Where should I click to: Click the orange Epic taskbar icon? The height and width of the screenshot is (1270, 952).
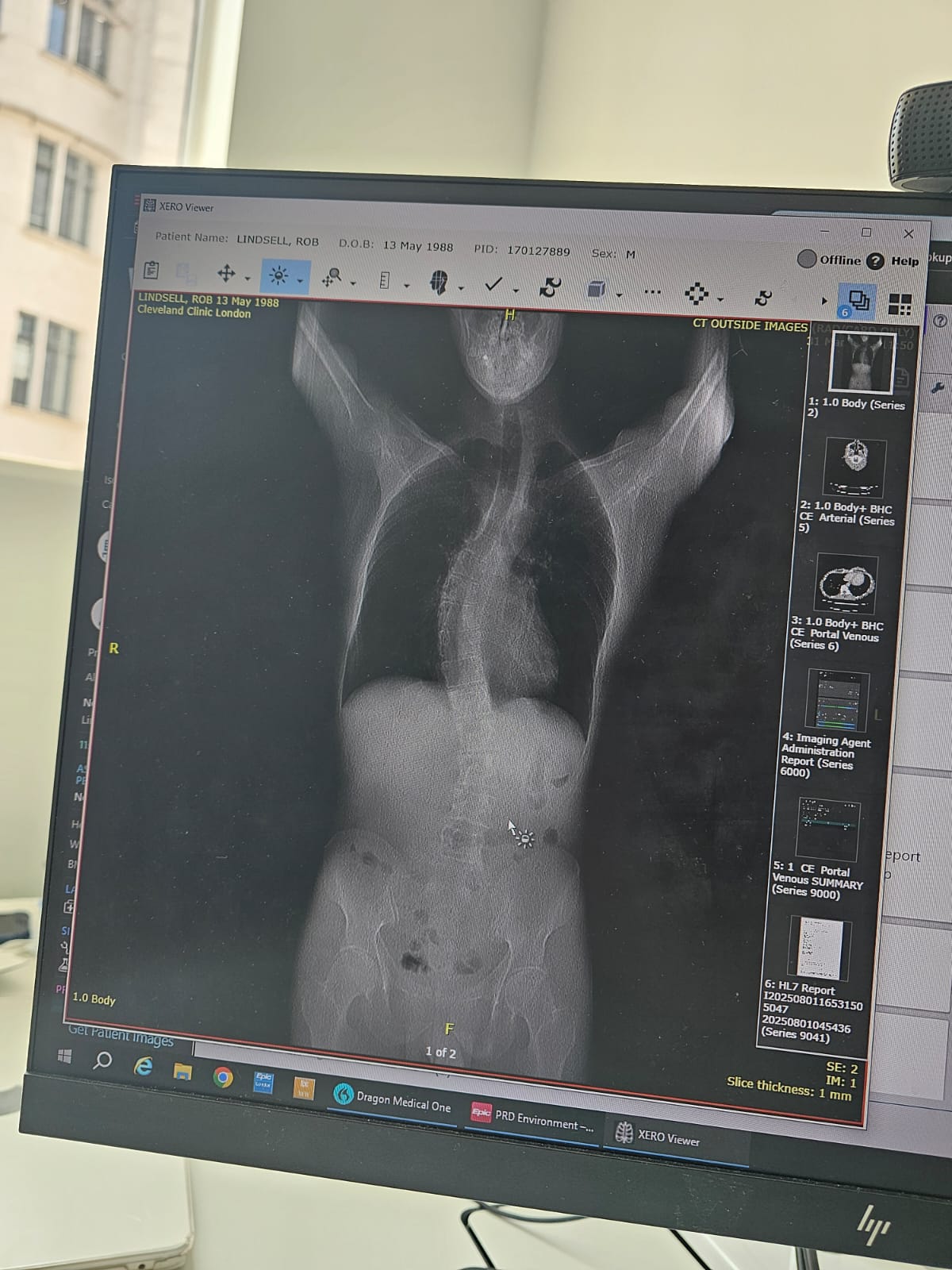pyautogui.click(x=303, y=1087)
